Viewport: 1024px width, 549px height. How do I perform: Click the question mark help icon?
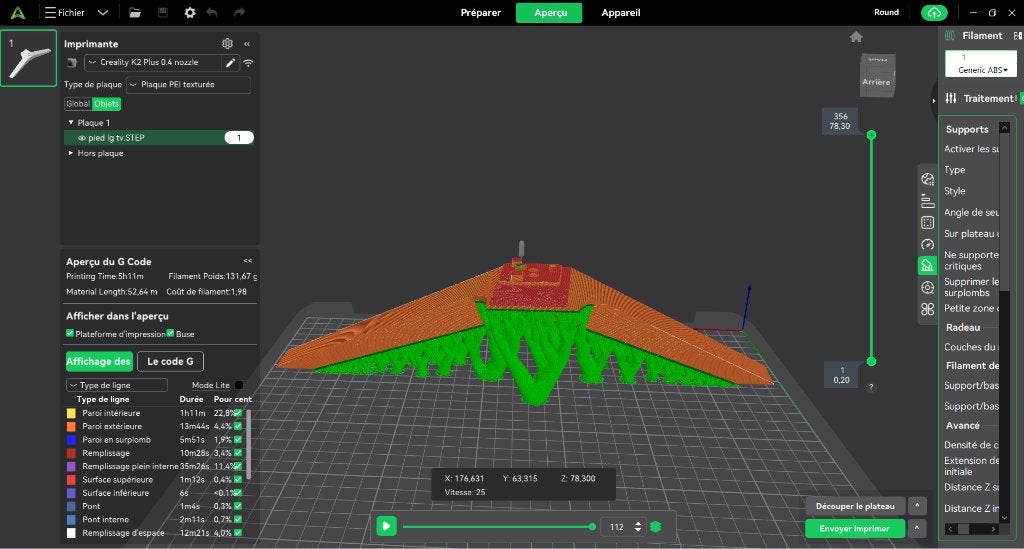click(871, 386)
